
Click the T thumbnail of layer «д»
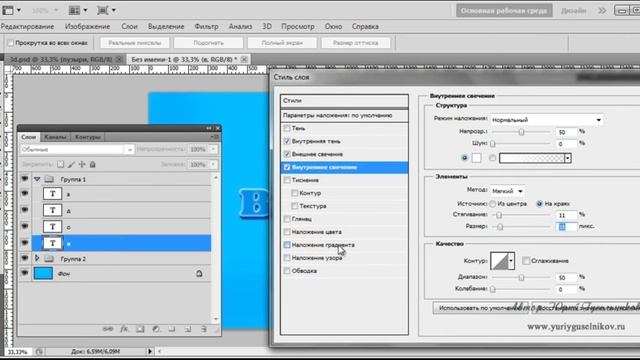point(53,210)
